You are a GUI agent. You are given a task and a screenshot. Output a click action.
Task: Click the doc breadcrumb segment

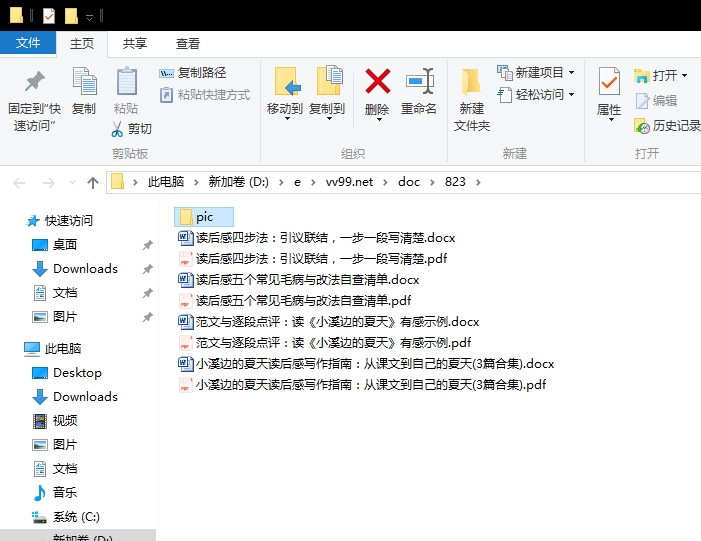tap(409, 182)
